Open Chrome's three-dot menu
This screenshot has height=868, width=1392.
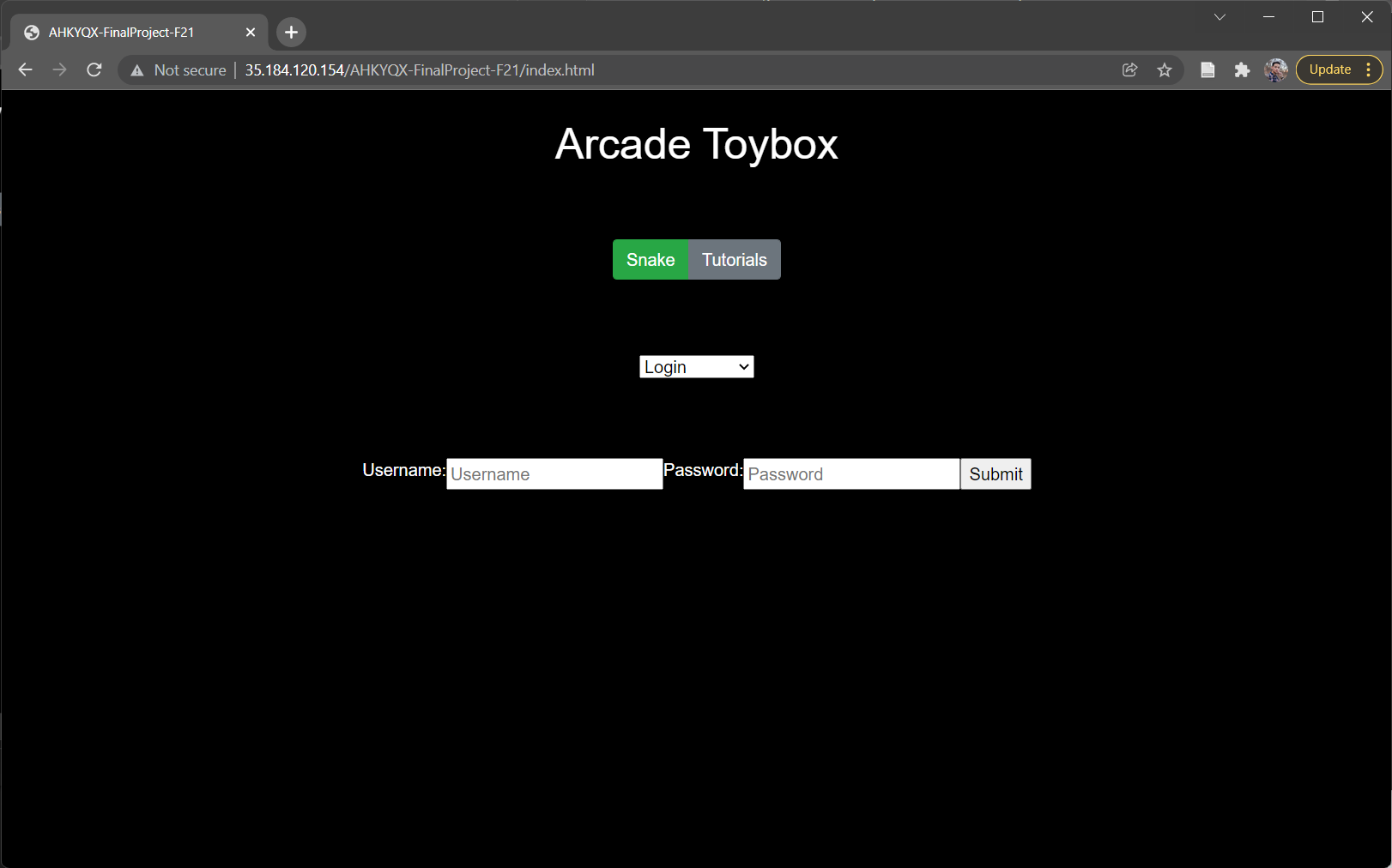[1369, 70]
